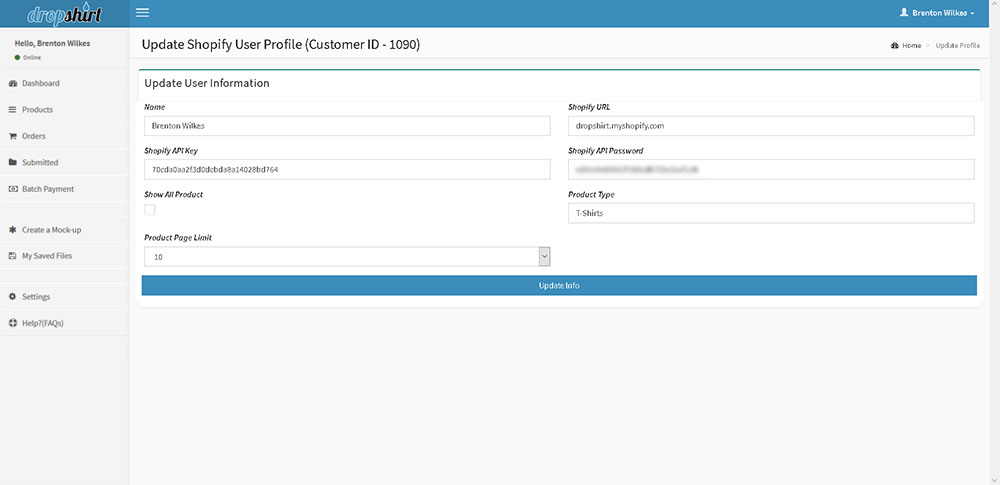Open the Brenton Wilkes user dropdown

tap(937, 13)
